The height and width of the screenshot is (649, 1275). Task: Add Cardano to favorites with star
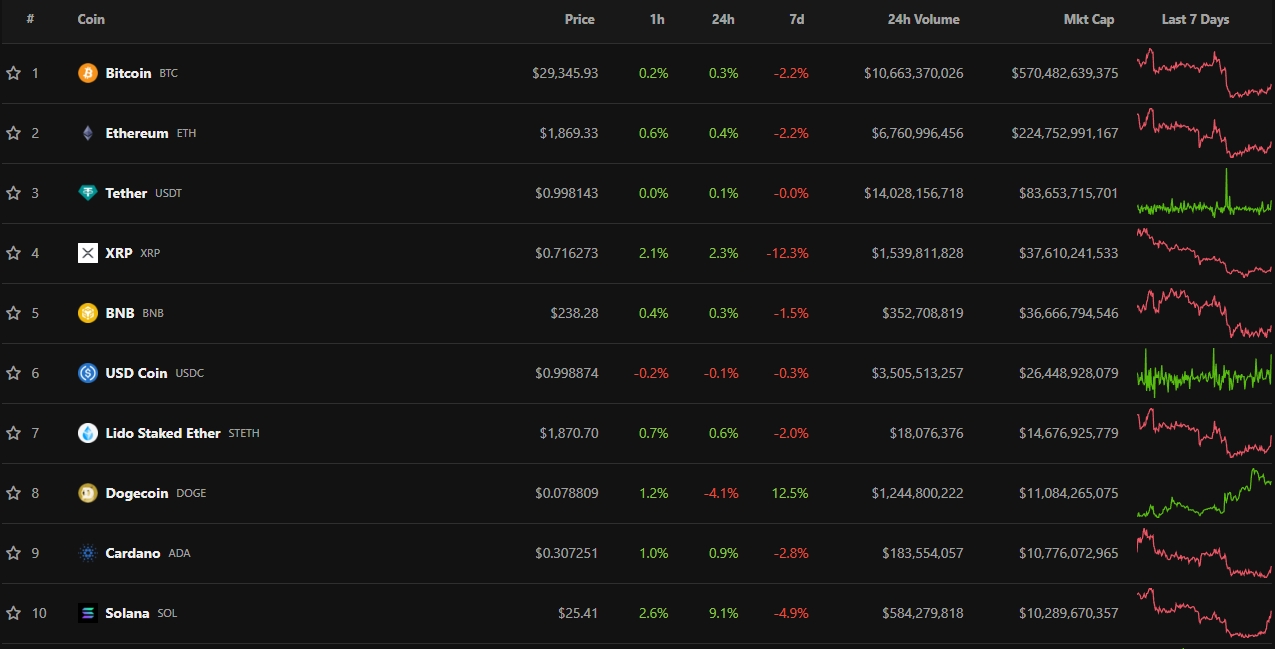(x=13, y=553)
